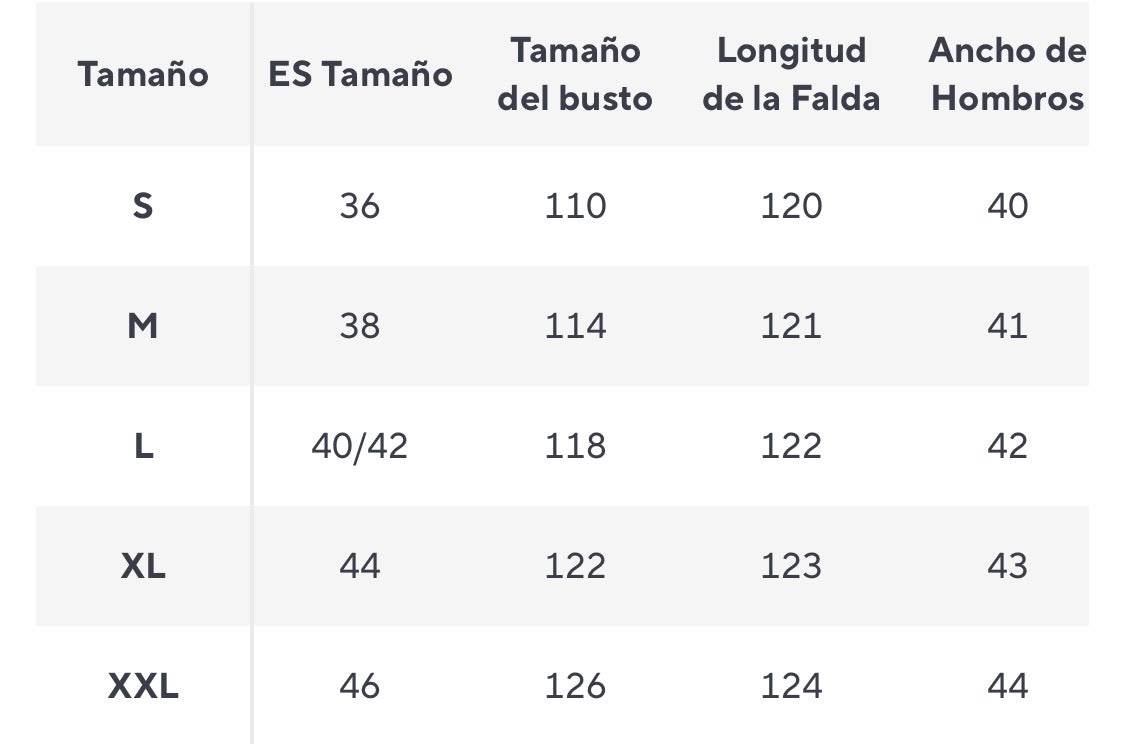Click the Tamaño column header
The height and width of the screenshot is (744, 1125).
point(143,74)
